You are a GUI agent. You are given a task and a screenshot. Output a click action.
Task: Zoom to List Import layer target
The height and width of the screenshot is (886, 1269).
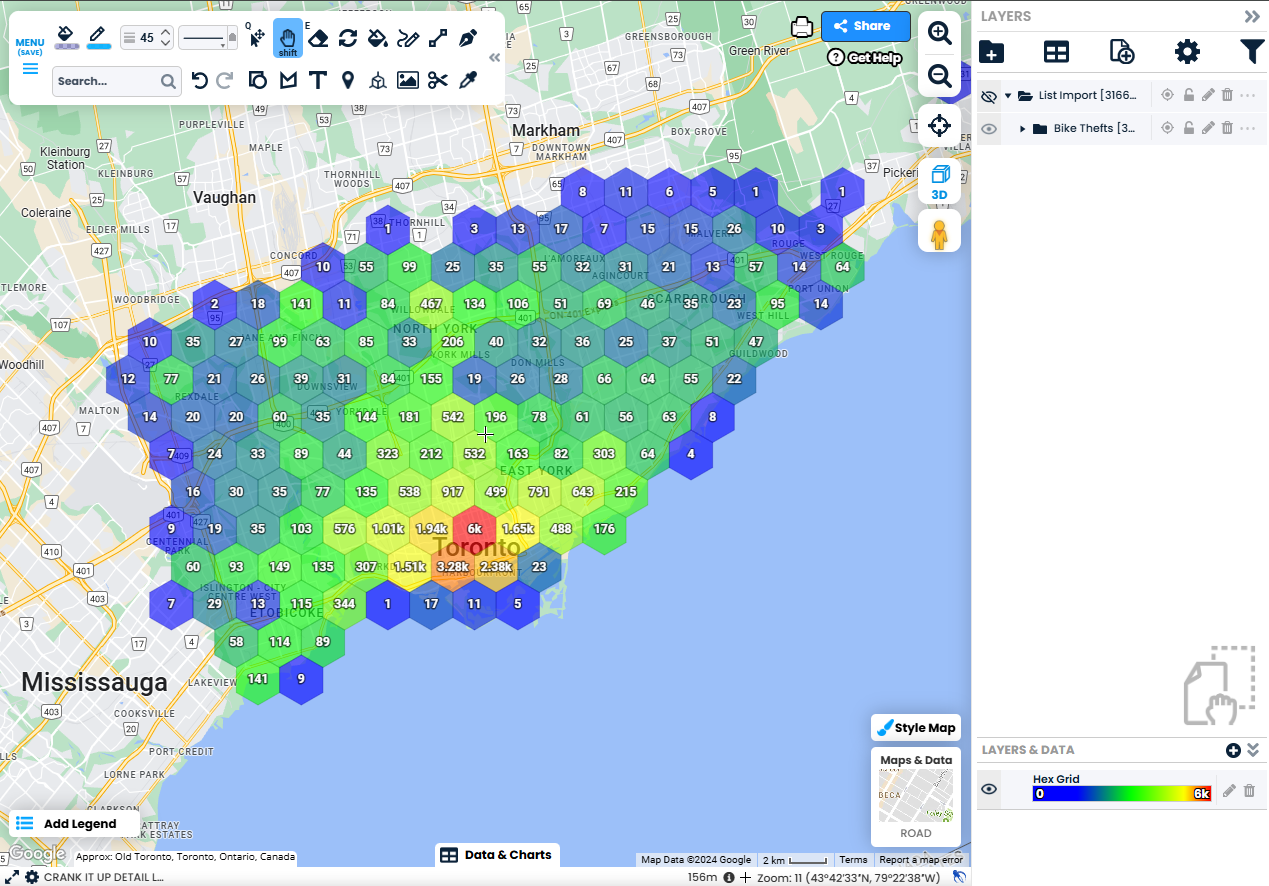tap(1167, 96)
